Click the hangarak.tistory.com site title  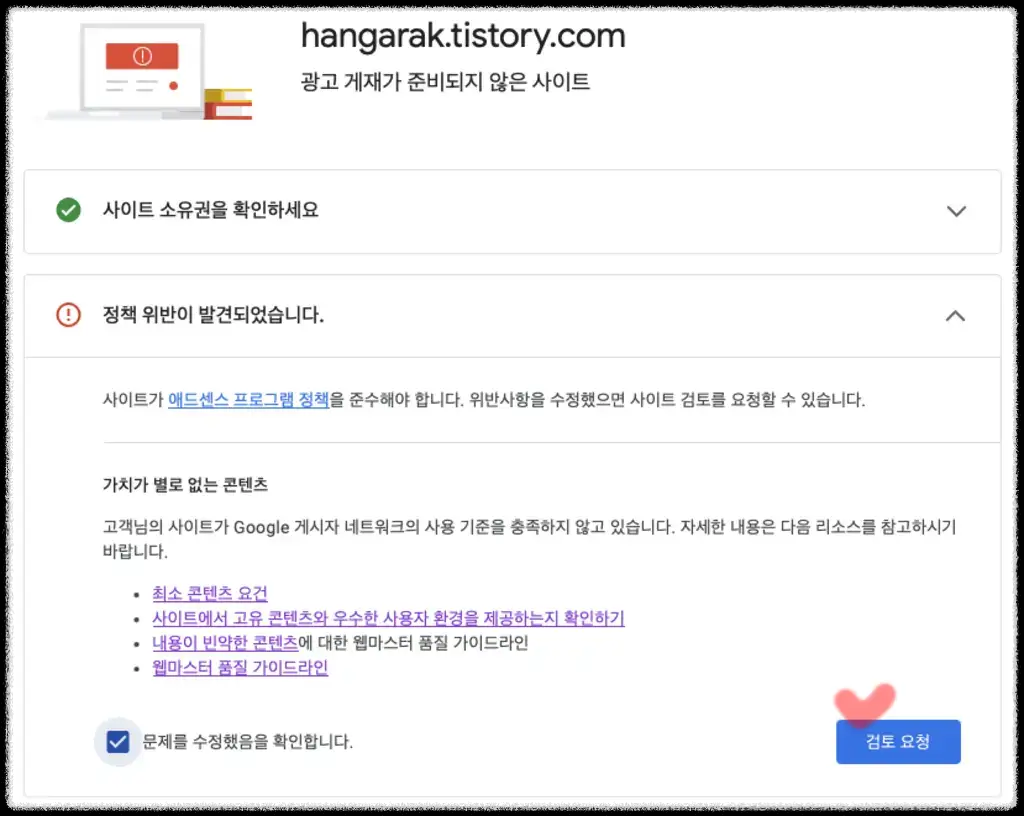pos(463,36)
